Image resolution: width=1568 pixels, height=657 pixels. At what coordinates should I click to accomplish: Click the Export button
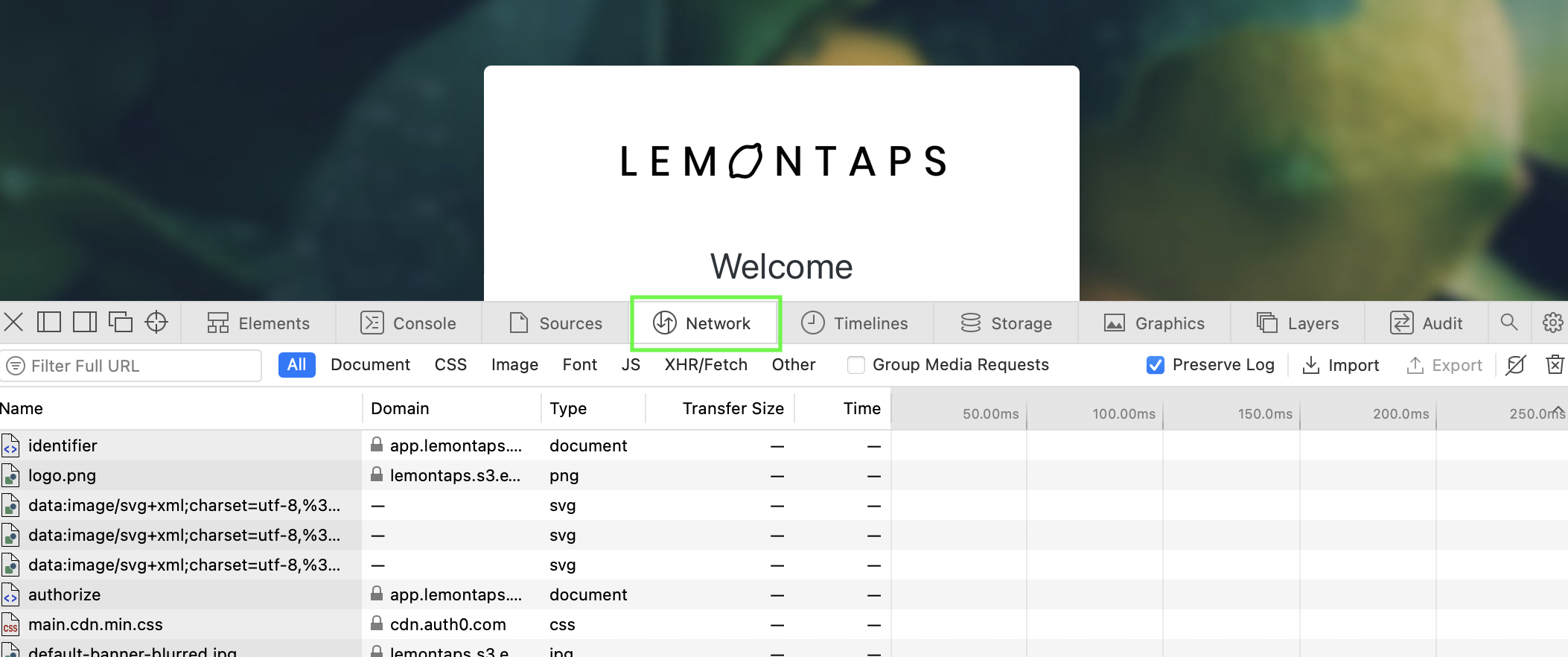(1444, 365)
